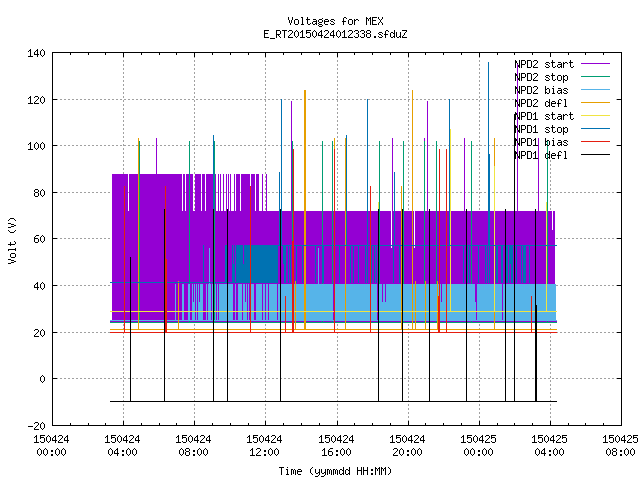
Task: Click the NPD2 start legend label
Action: click(x=544, y=64)
